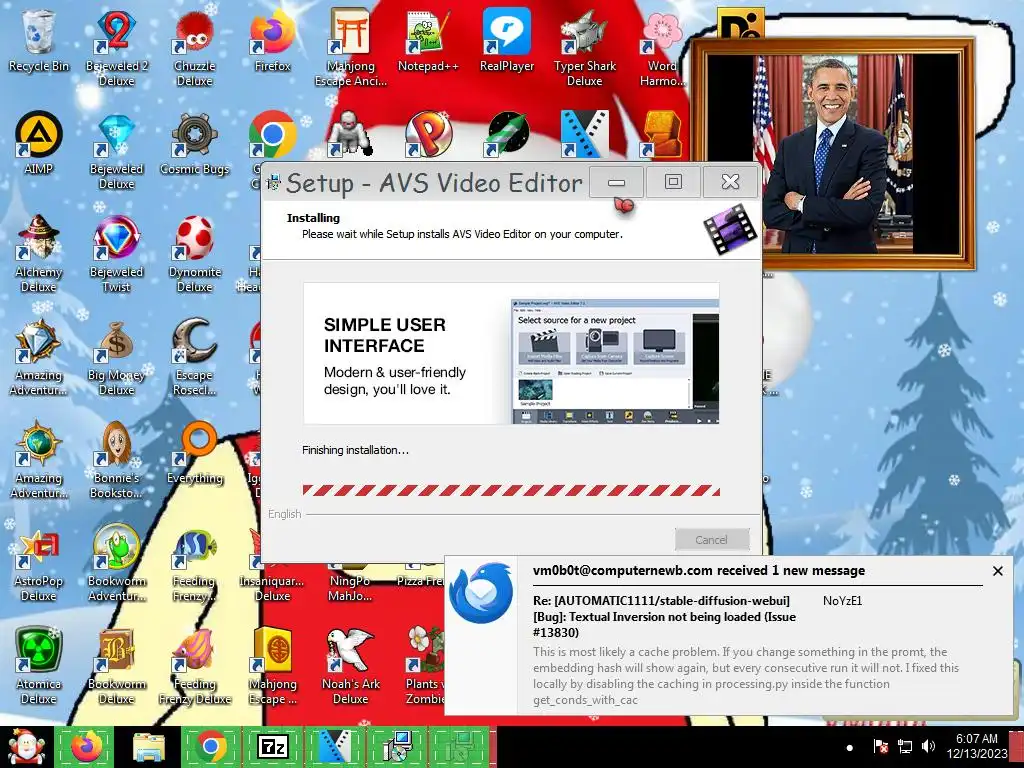Select Bonnie's Booksto... desktop icon
The height and width of the screenshot is (768, 1024).
(x=116, y=460)
